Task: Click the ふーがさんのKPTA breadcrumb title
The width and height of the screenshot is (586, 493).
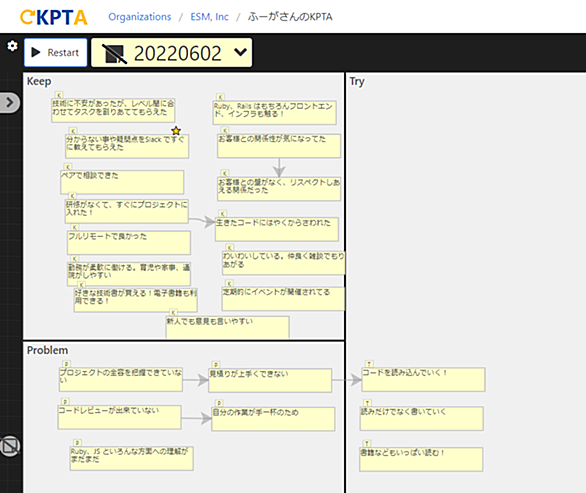Action: tap(290, 17)
